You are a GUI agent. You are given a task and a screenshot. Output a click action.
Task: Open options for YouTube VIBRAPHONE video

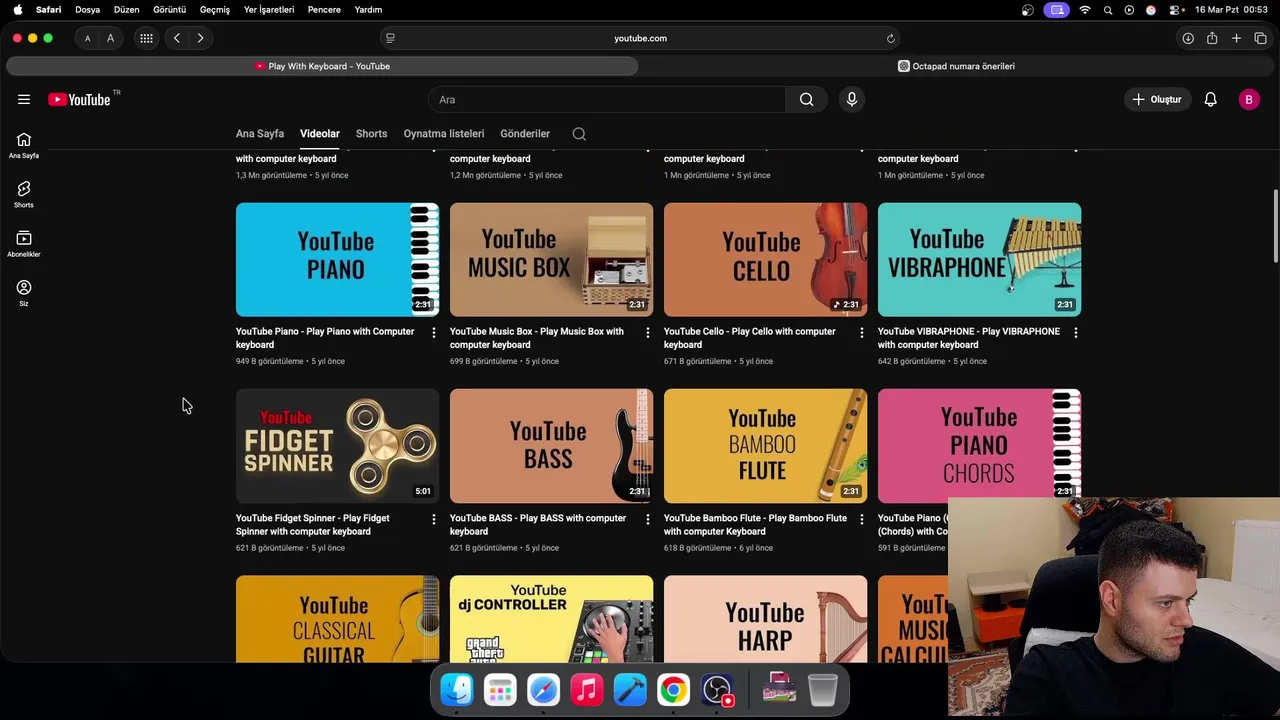[x=1075, y=332]
